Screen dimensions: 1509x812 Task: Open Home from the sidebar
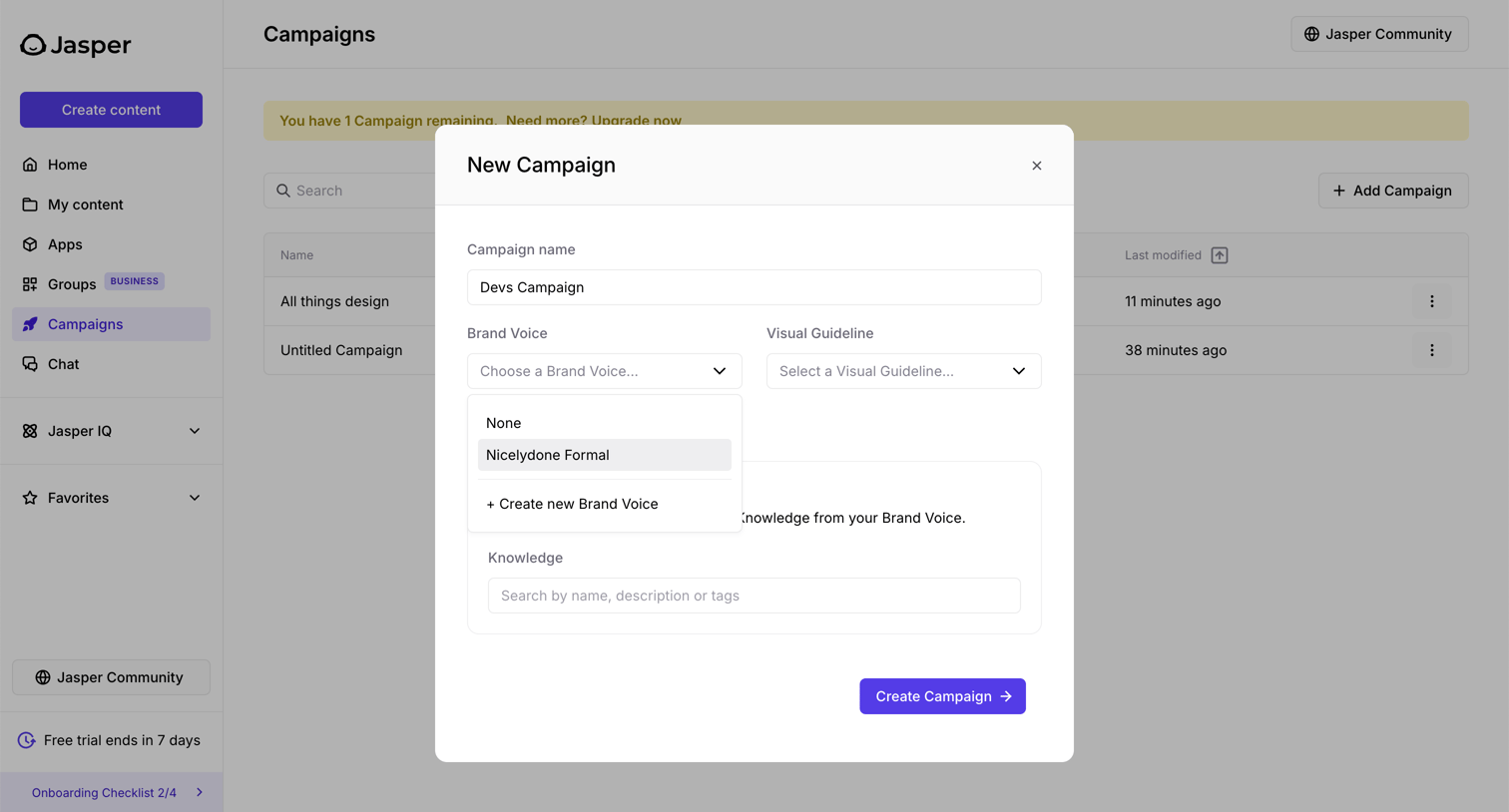point(111,165)
